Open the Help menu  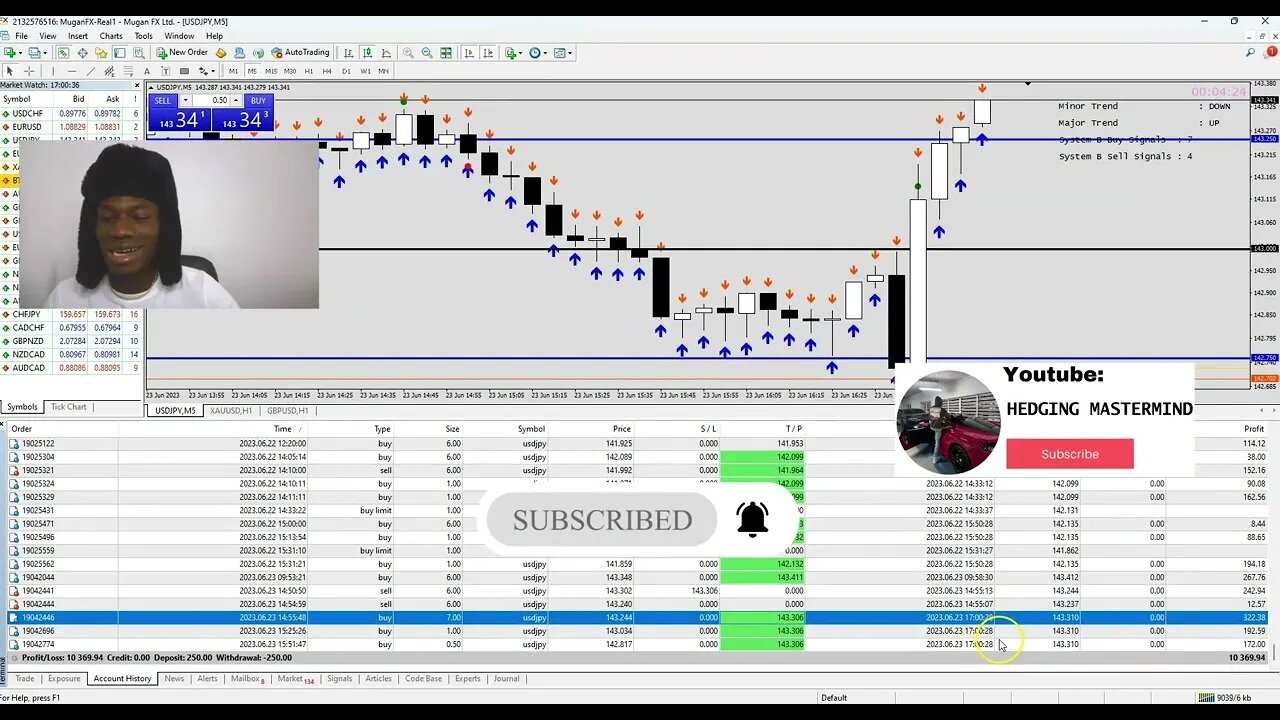[x=215, y=36]
